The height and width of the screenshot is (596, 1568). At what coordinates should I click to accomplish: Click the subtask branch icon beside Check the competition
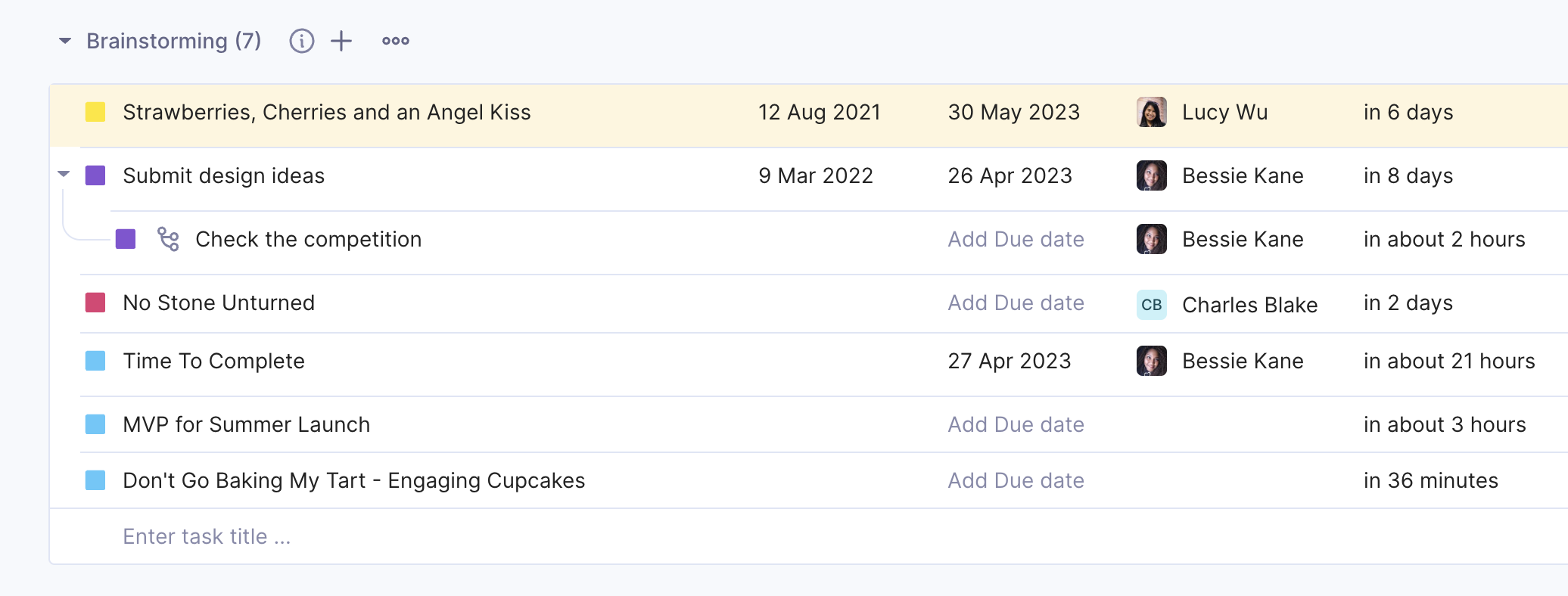coord(168,239)
